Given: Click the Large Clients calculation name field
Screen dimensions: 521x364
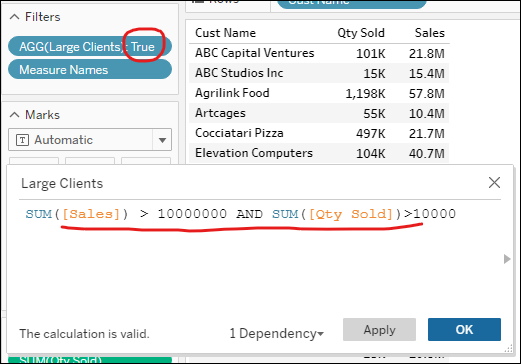Looking at the screenshot, I should tap(62, 183).
